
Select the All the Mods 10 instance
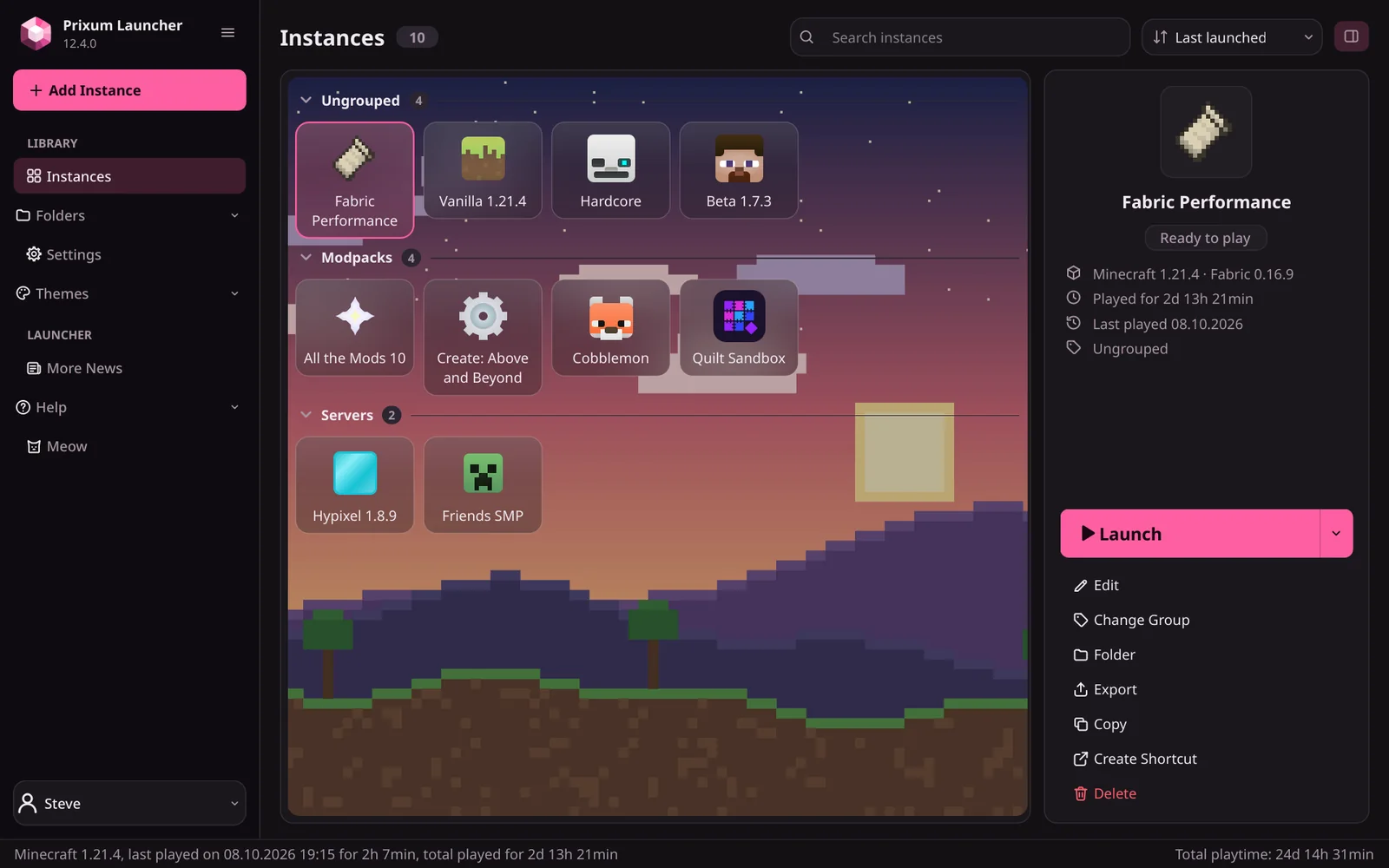coord(354,327)
